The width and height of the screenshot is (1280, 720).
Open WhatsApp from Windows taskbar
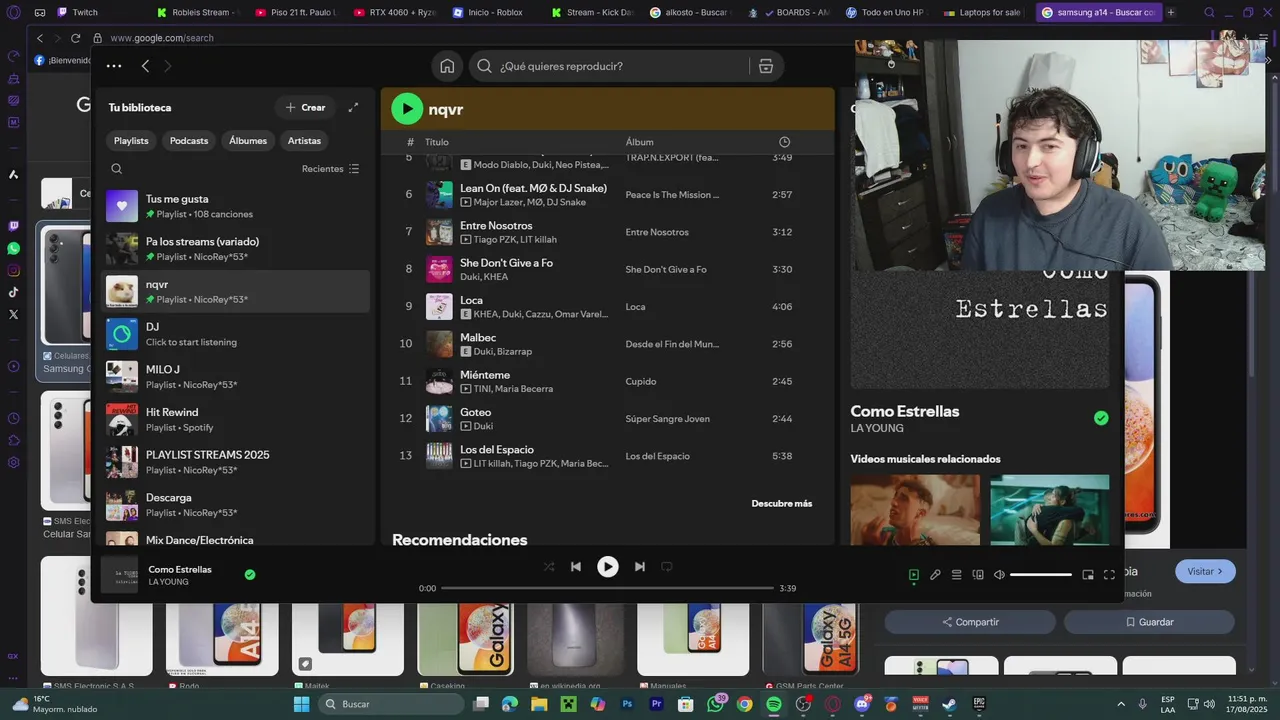[x=715, y=704]
